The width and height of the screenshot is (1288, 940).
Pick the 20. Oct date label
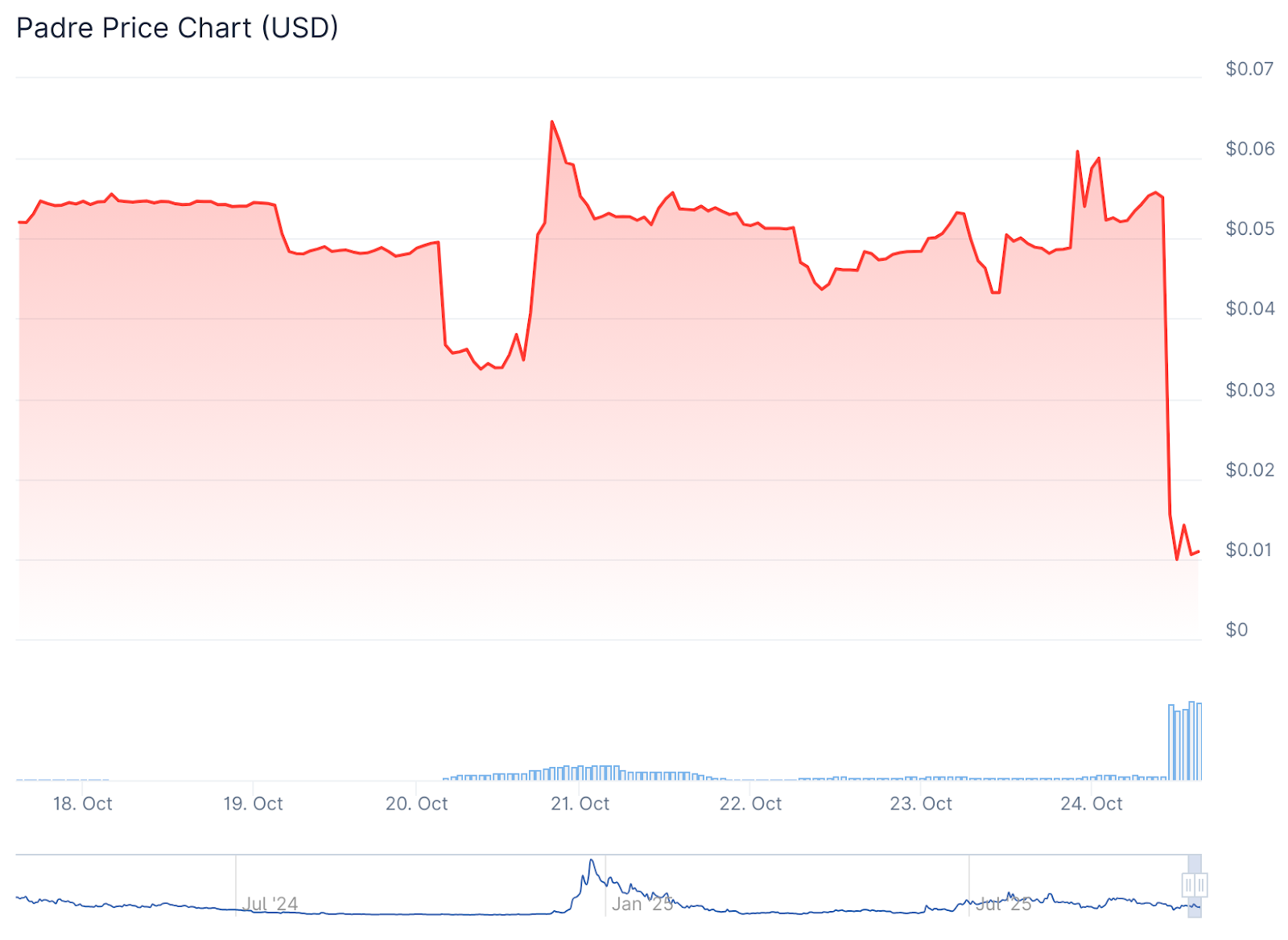click(416, 803)
